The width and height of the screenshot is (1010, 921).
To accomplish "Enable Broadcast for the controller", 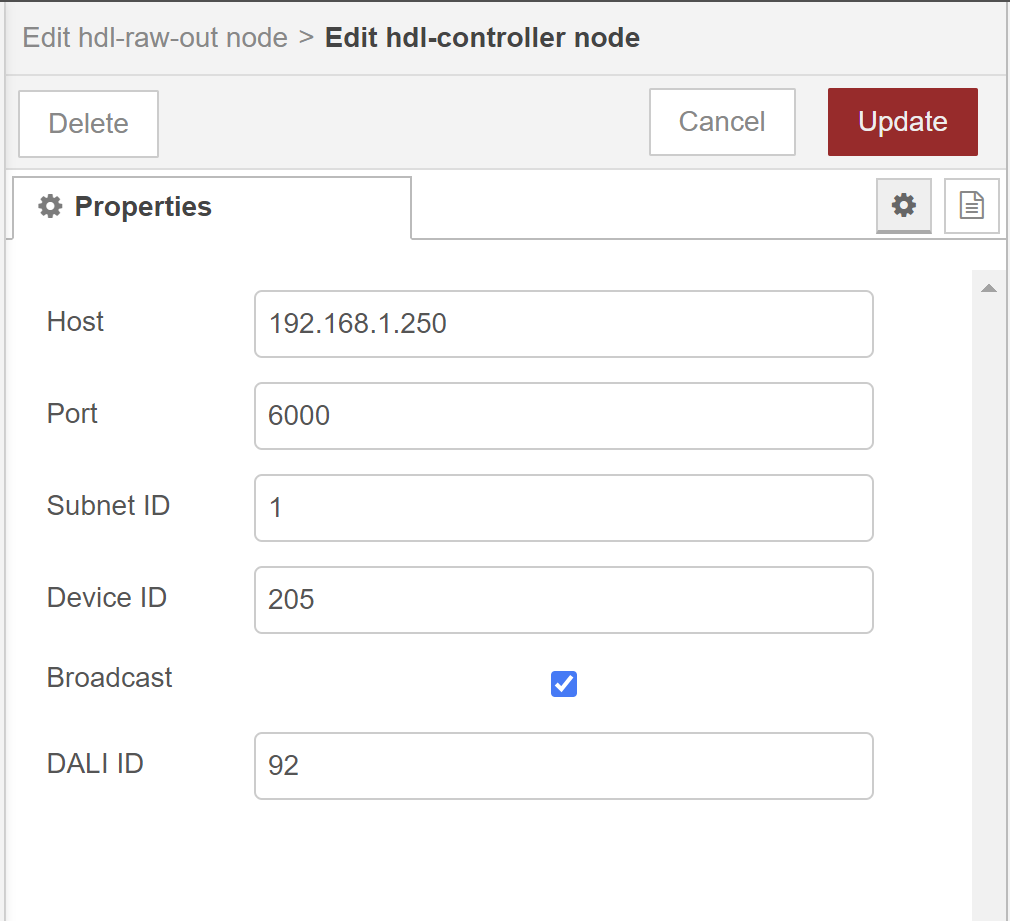I will pyautogui.click(x=563, y=684).
